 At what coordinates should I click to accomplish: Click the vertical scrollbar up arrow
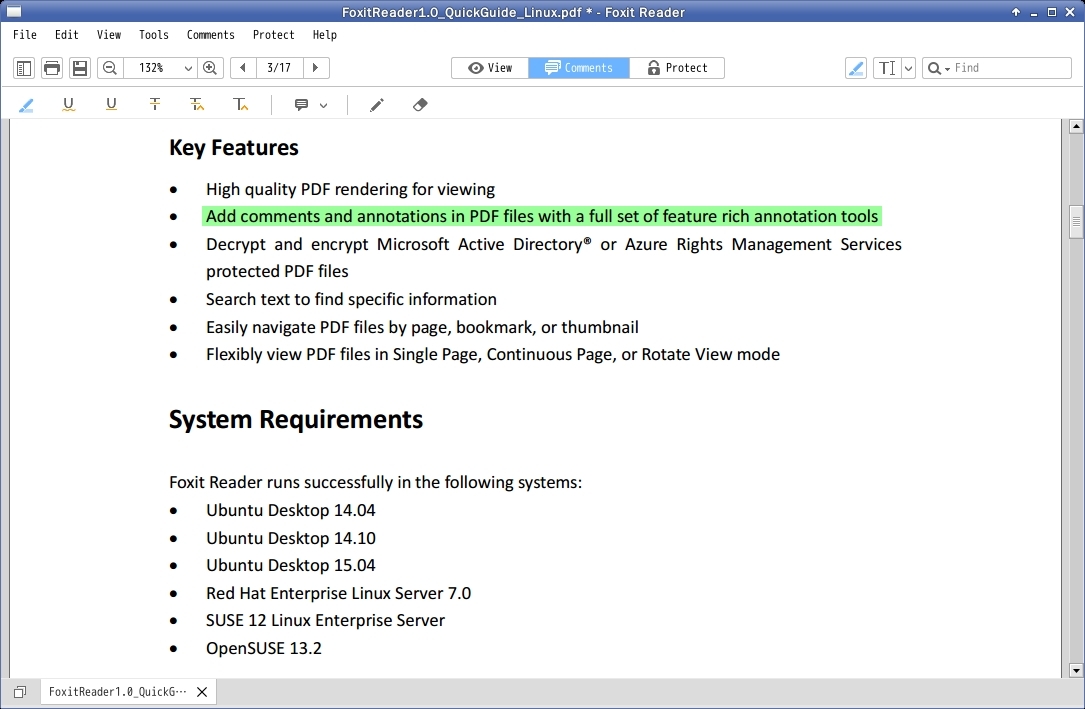coord(1076,127)
